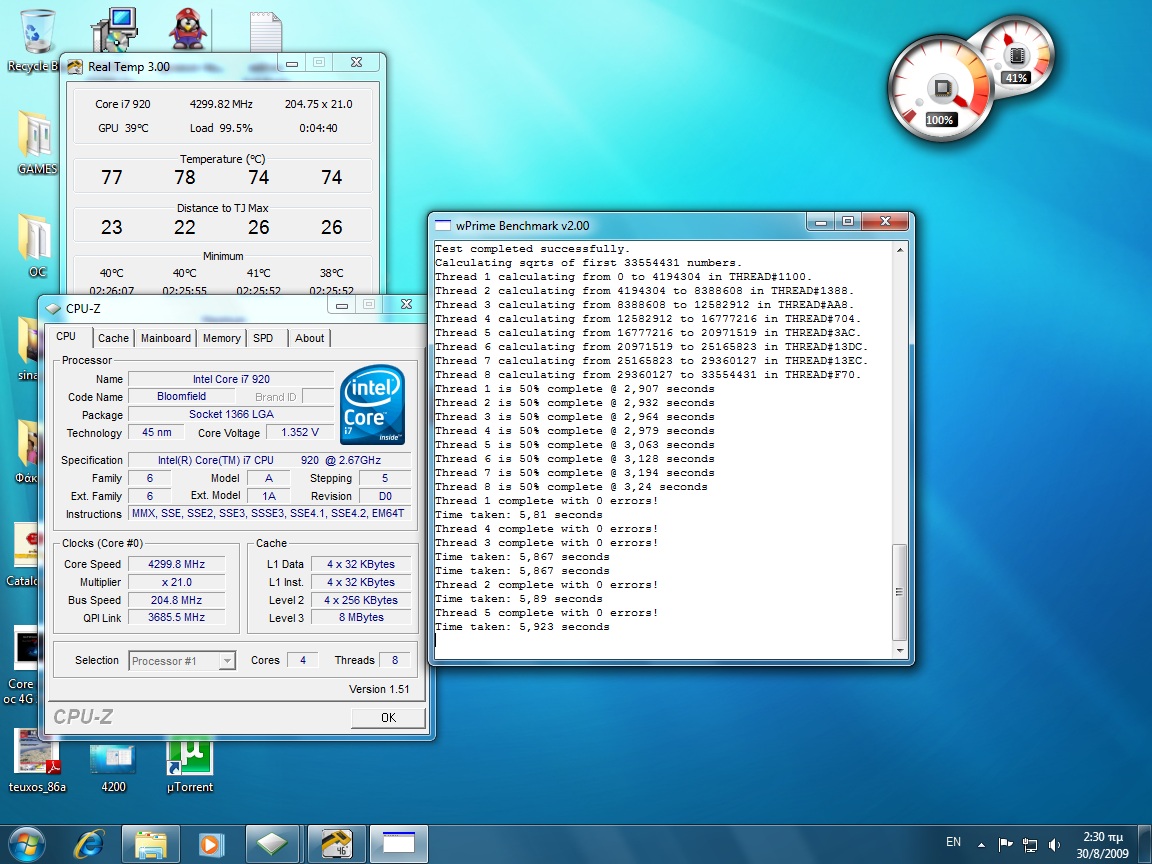1152x864 pixels.
Task: Open the Memory tab in CPU-Z
Action: pos(221,338)
